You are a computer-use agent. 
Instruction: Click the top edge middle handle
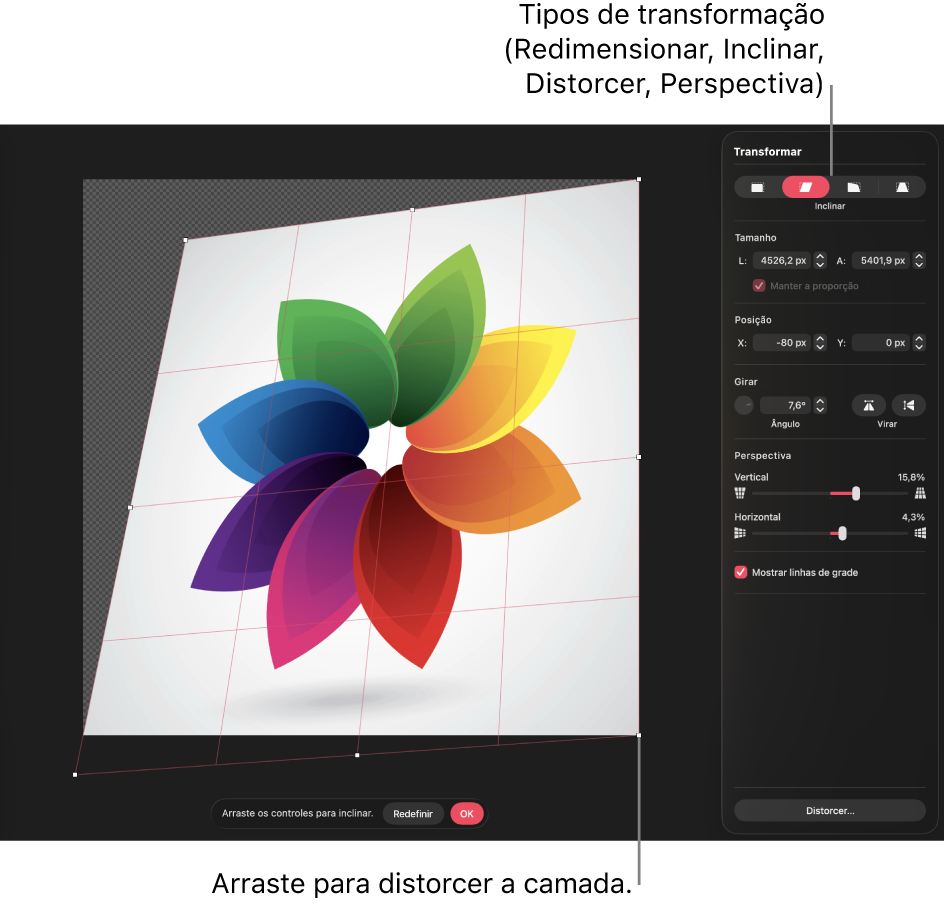[412, 209]
